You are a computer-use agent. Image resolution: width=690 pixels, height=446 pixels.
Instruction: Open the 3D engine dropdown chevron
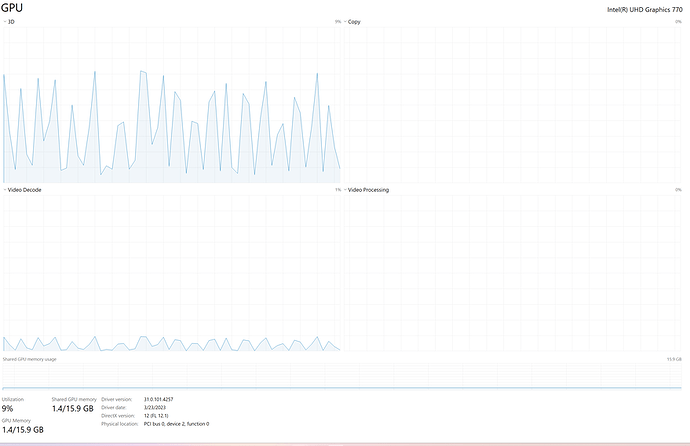(5, 22)
